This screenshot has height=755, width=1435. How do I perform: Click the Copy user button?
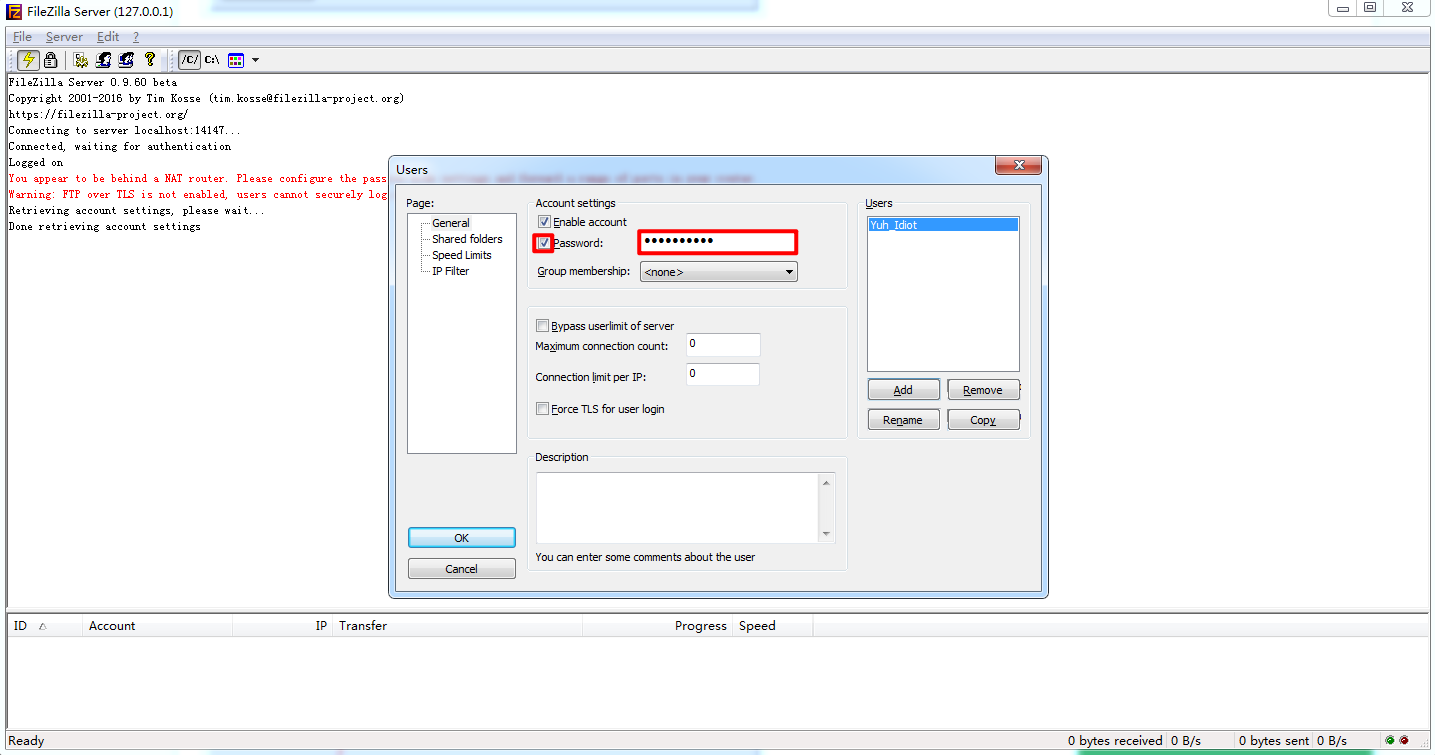click(983, 420)
